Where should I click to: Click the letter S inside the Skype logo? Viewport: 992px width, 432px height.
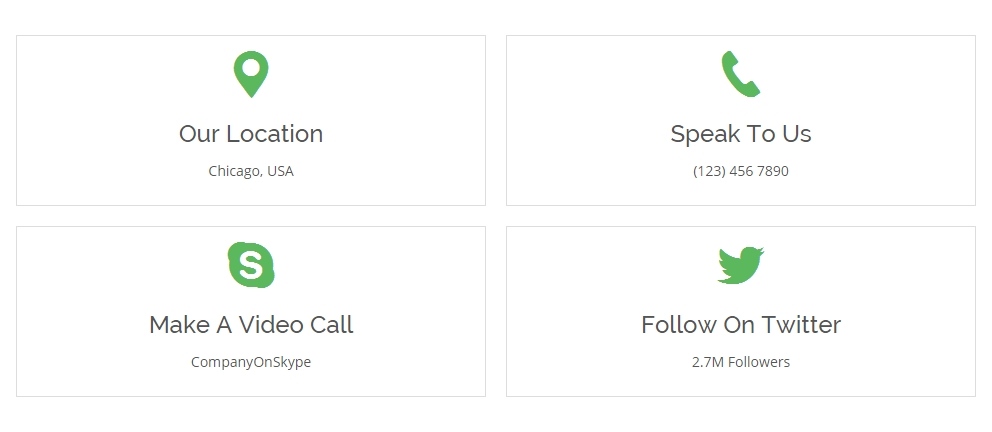tap(251, 265)
